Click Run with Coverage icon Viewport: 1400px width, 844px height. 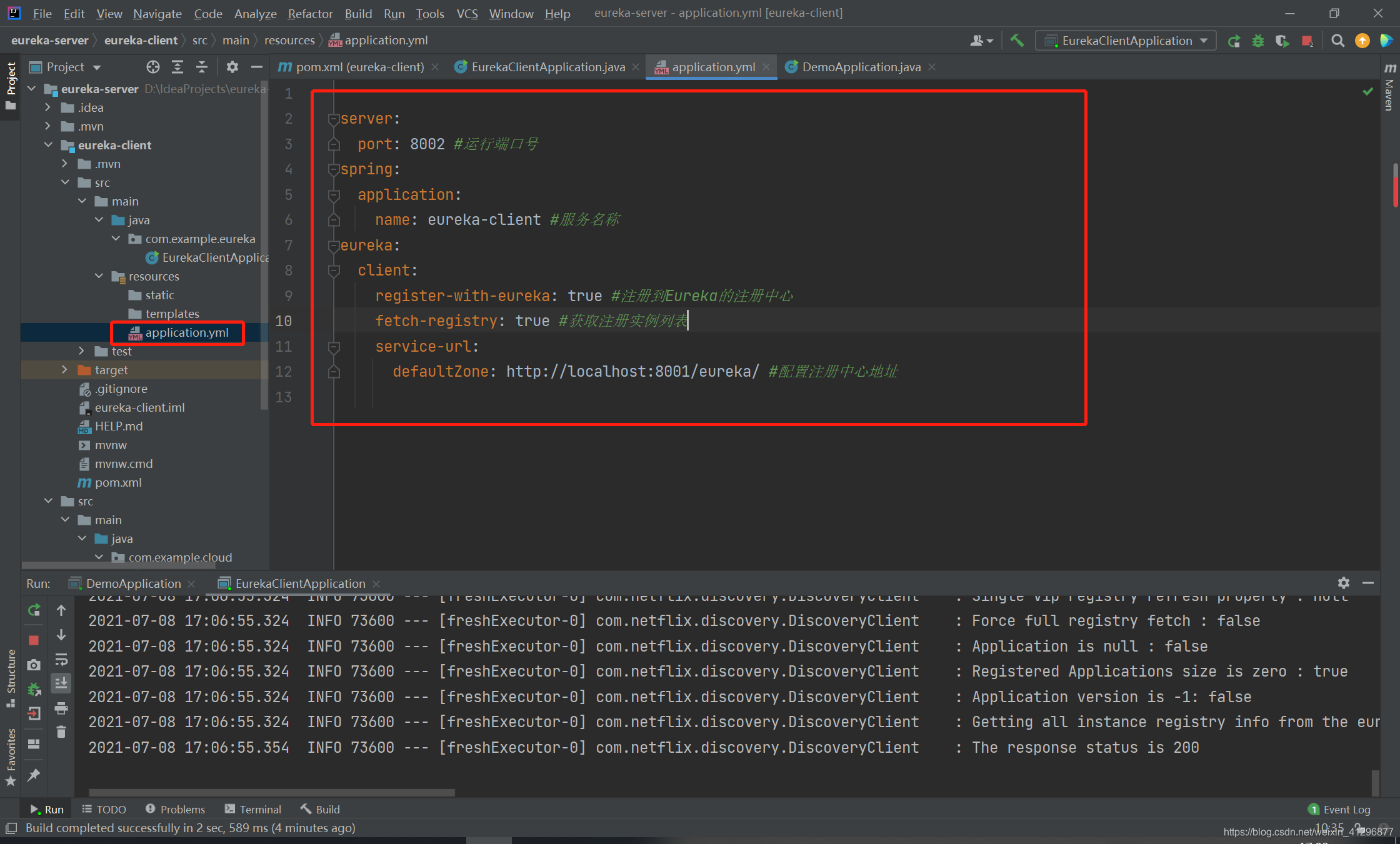click(1282, 41)
